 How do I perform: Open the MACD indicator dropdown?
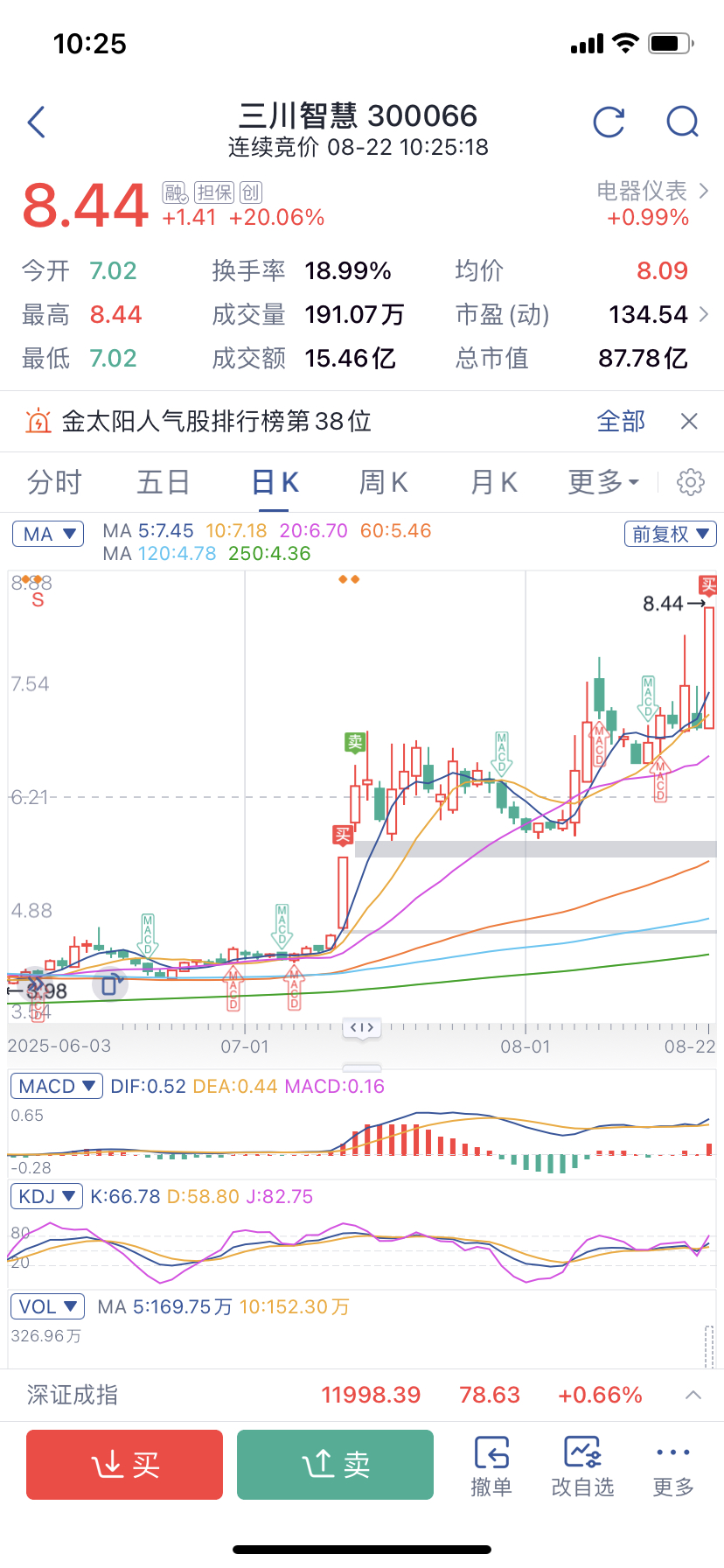(x=57, y=1086)
